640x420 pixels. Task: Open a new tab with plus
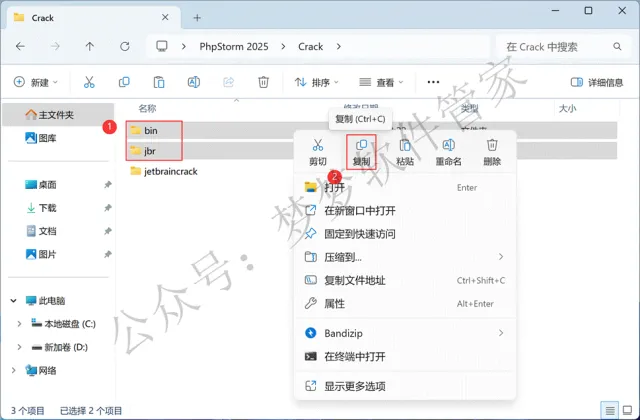pyautogui.click(x=197, y=18)
